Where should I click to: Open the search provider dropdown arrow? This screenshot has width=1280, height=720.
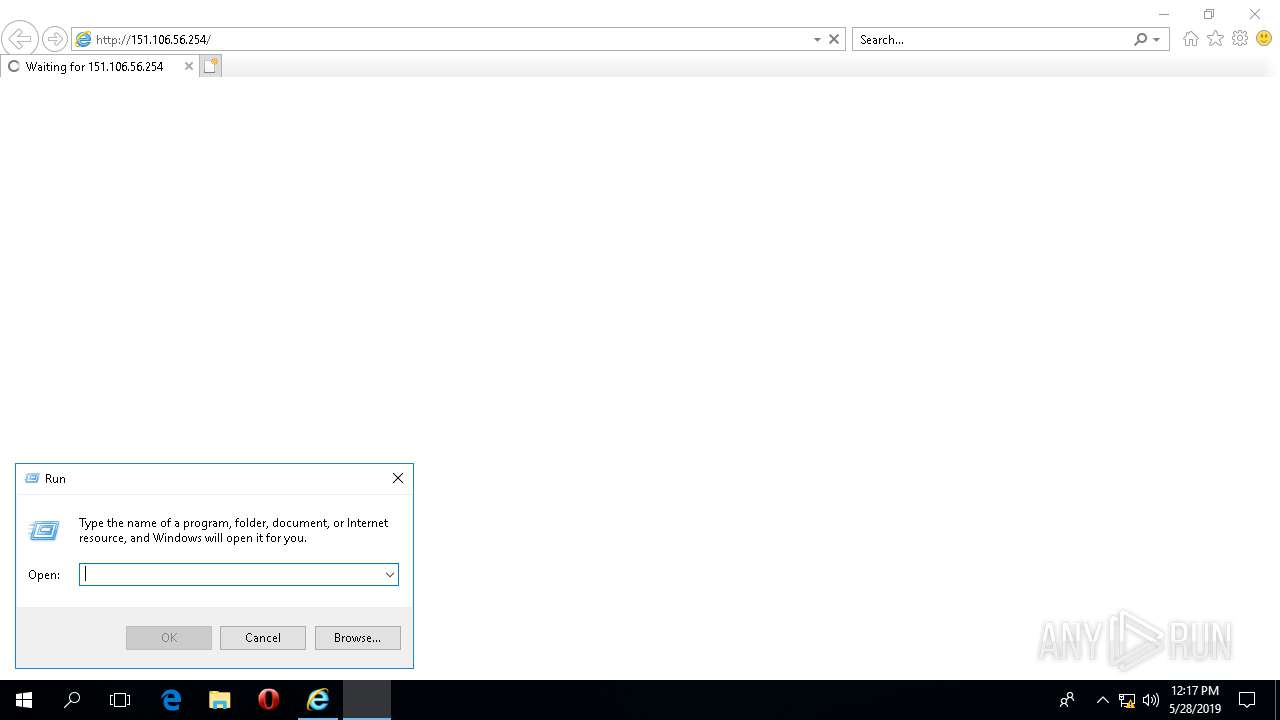1157,39
